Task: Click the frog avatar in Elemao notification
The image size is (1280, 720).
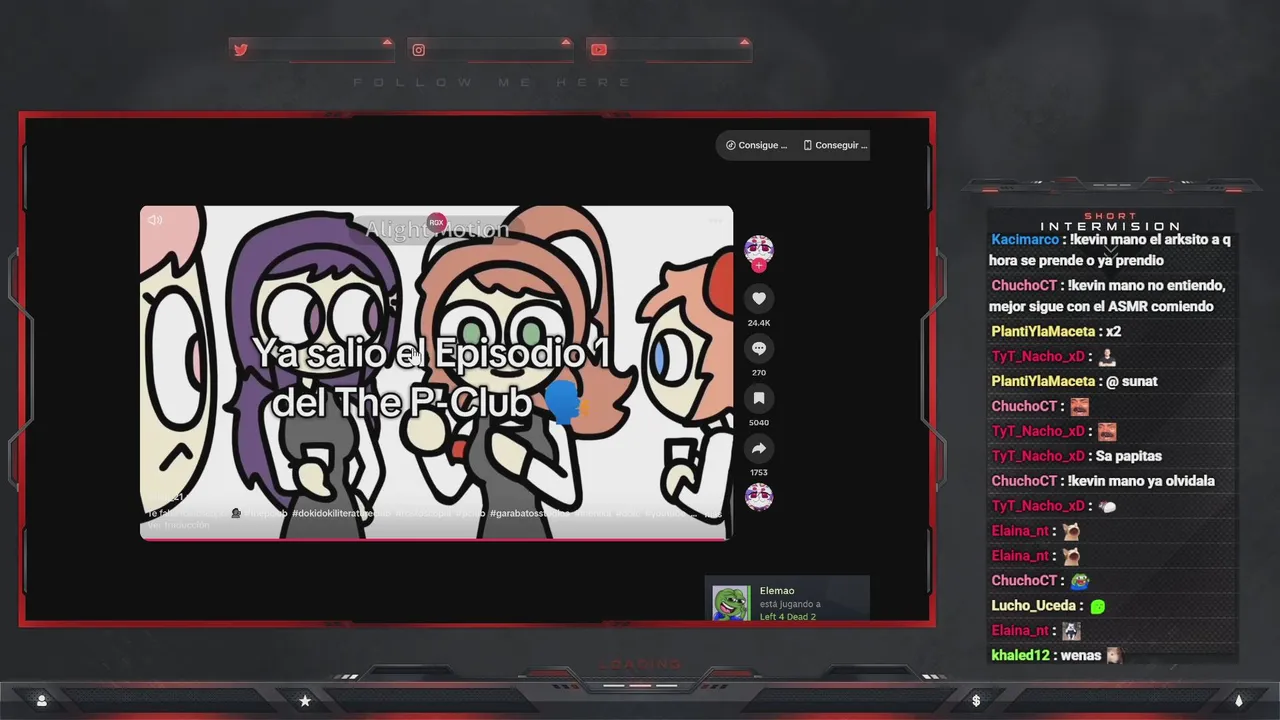Action: point(731,604)
